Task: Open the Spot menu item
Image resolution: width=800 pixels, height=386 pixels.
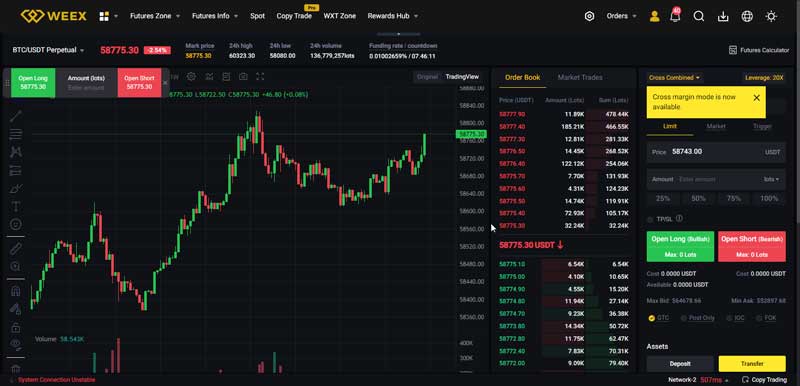Action: click(258, 16)
